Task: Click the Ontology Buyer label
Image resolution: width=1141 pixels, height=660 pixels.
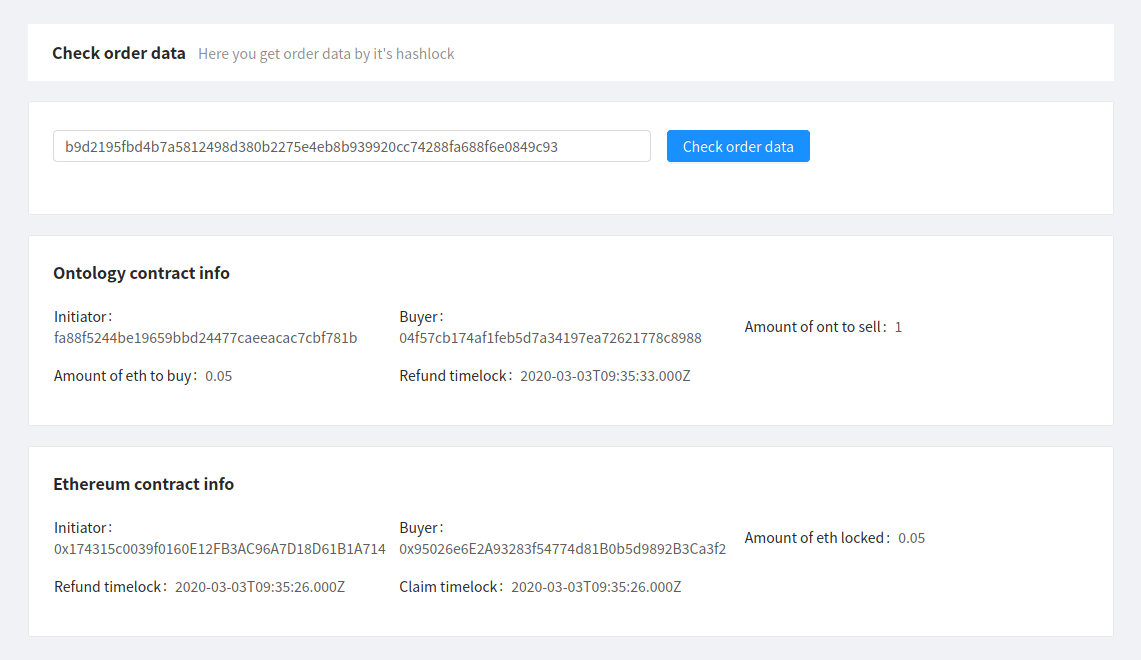Action: tap(421, 317)
